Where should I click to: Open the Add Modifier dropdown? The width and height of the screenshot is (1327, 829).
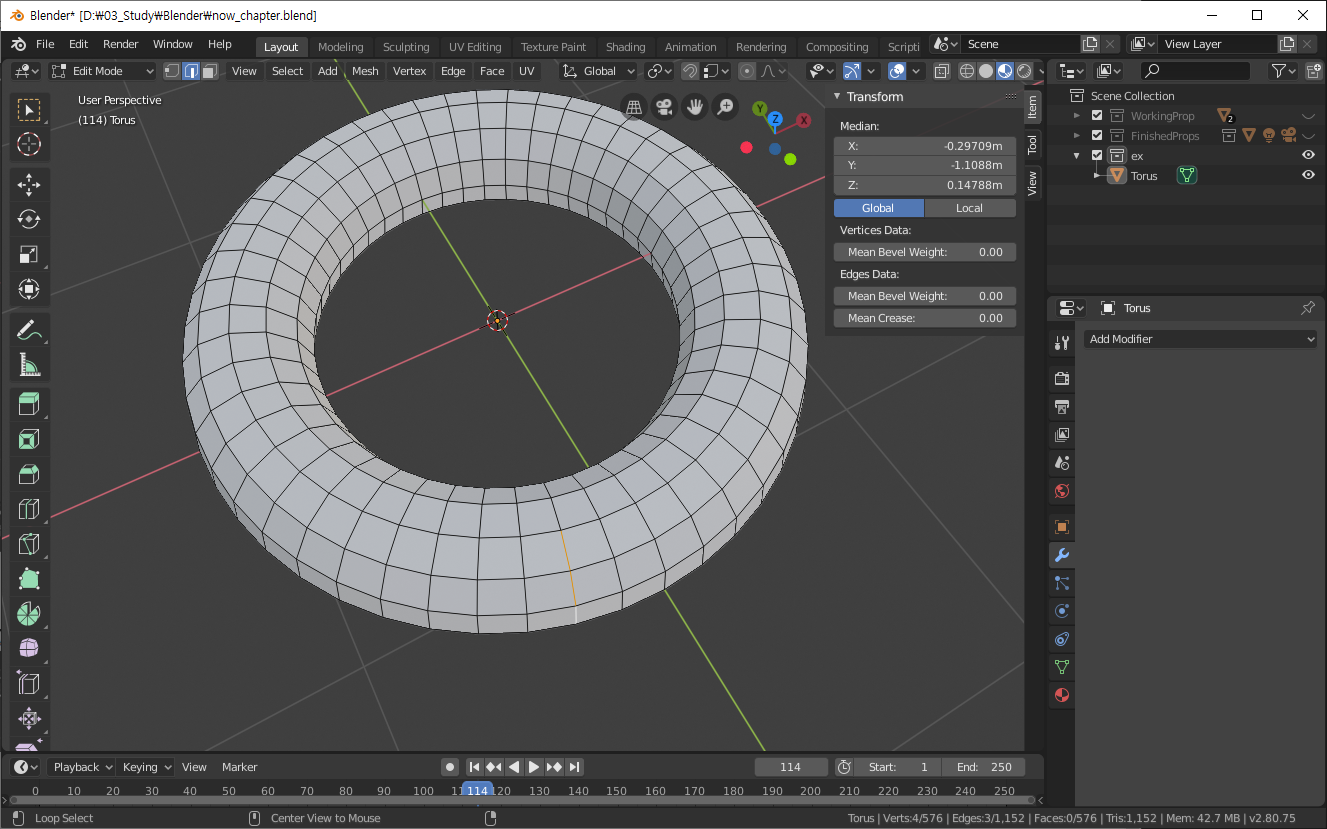[1200, 339]
